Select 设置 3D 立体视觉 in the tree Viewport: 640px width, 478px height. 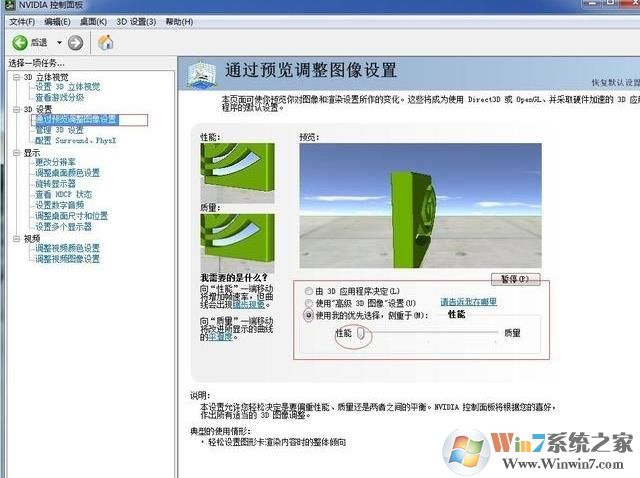67,87
